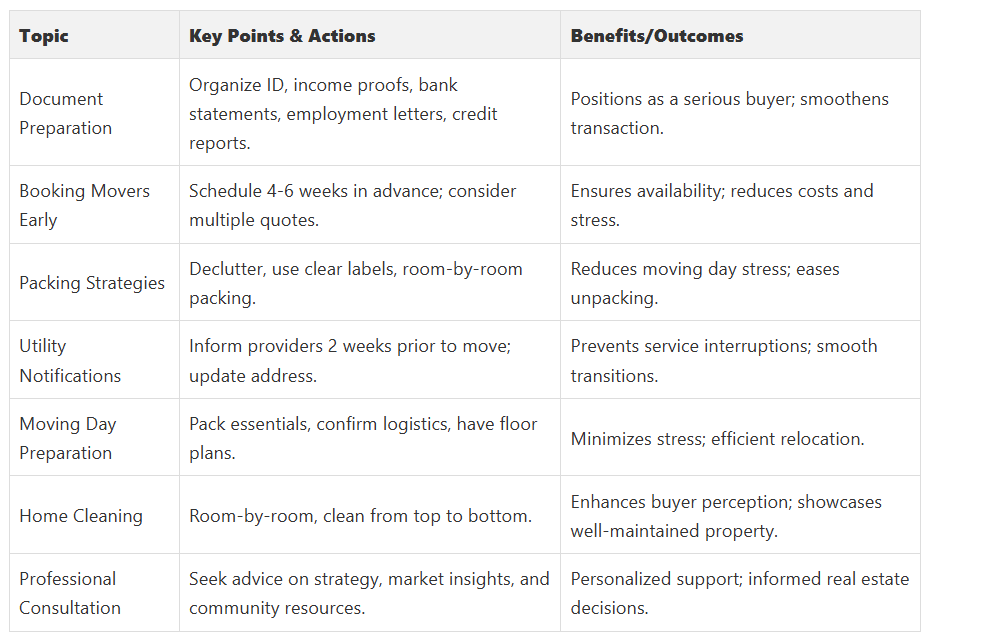Click the Key Points & Actions header
Screen dimensions: 1000x642
[x=282, y=36]
